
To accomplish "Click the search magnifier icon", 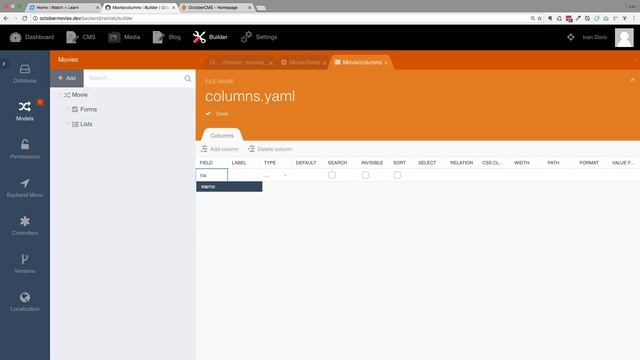I will 188,78.
